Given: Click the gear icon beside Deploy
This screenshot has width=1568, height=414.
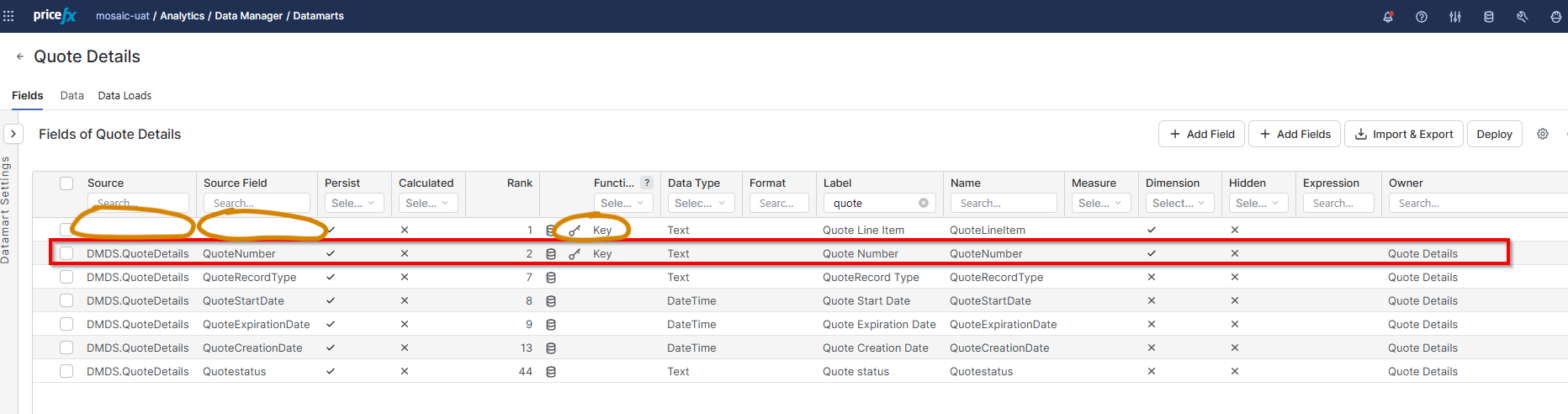Looking at the screenshot, I should 1543,134.
